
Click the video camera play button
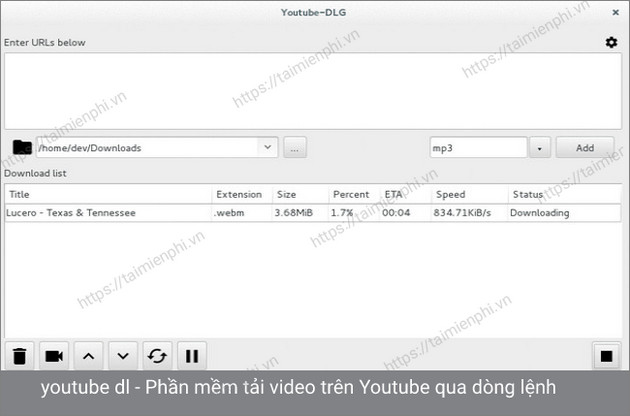pos(54,356)
